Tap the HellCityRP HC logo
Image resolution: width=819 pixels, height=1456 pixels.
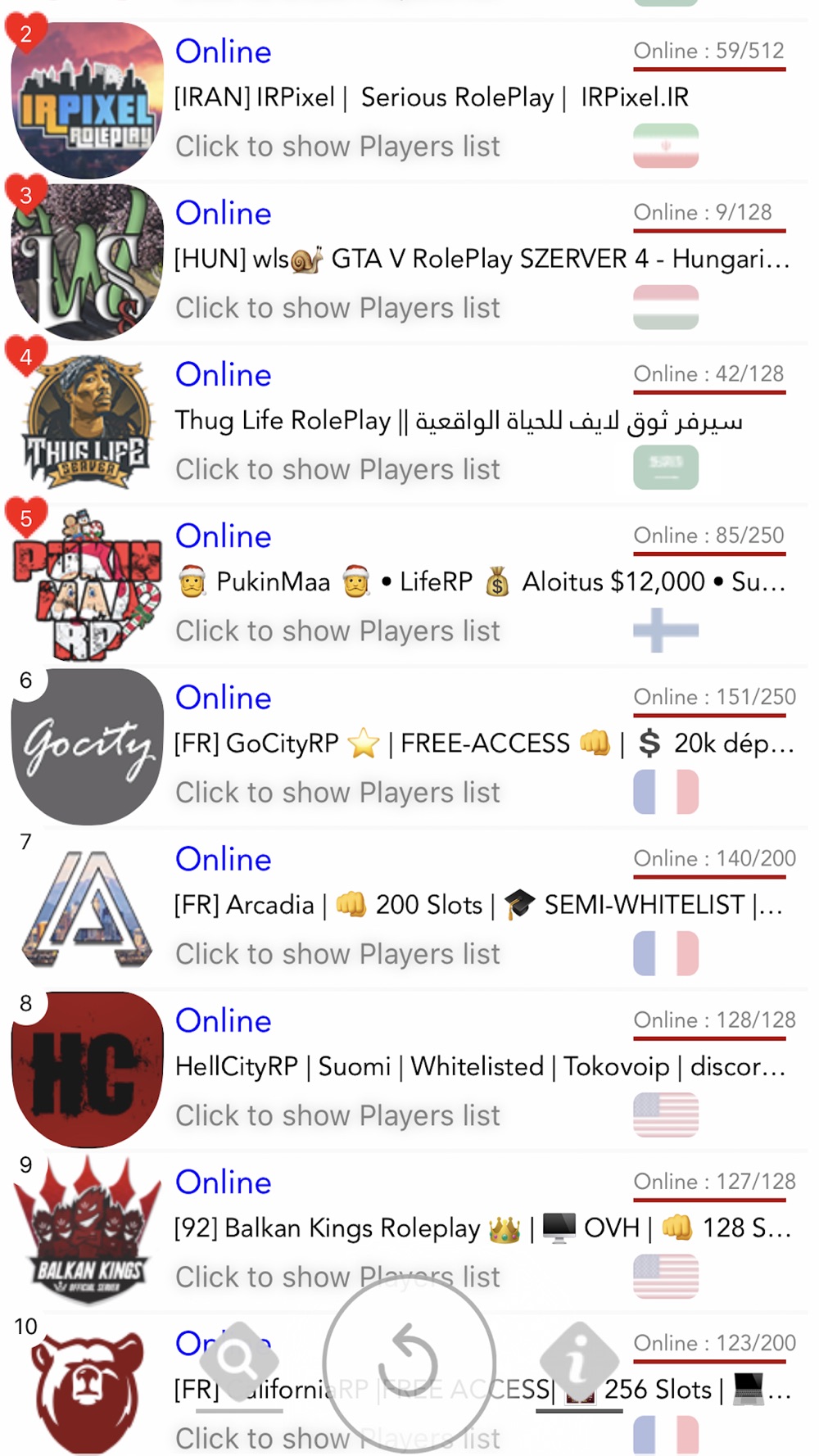click(87, 1069)
